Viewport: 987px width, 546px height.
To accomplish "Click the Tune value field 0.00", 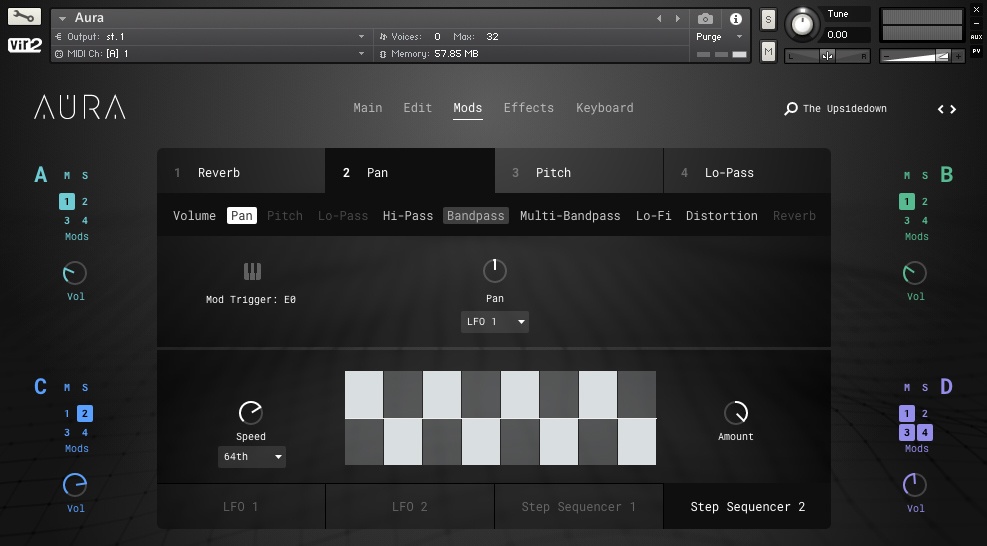I will coord(847,35).
